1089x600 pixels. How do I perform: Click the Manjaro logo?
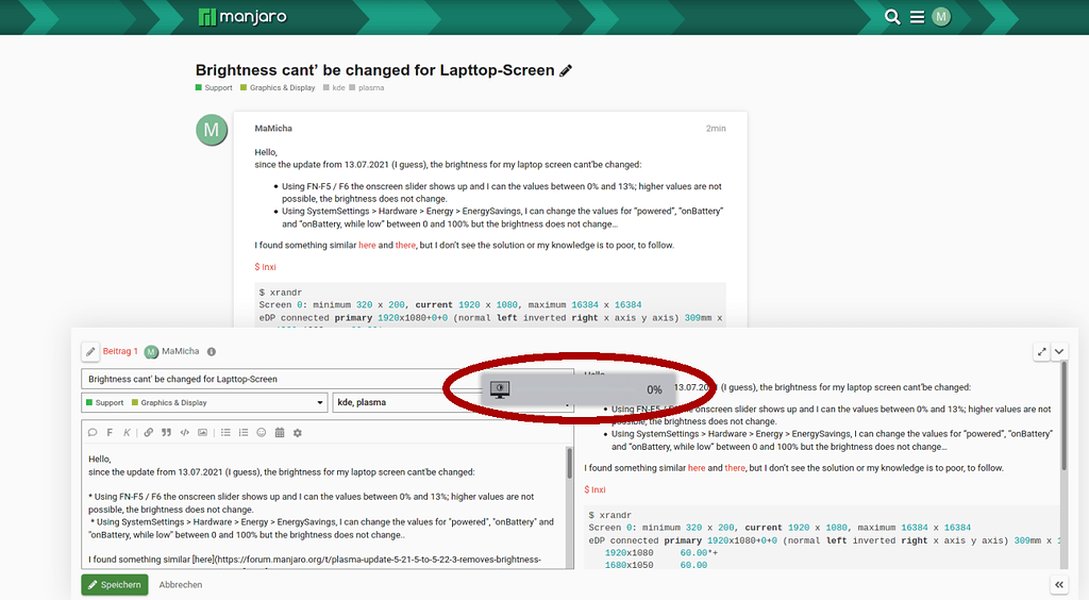242,17
